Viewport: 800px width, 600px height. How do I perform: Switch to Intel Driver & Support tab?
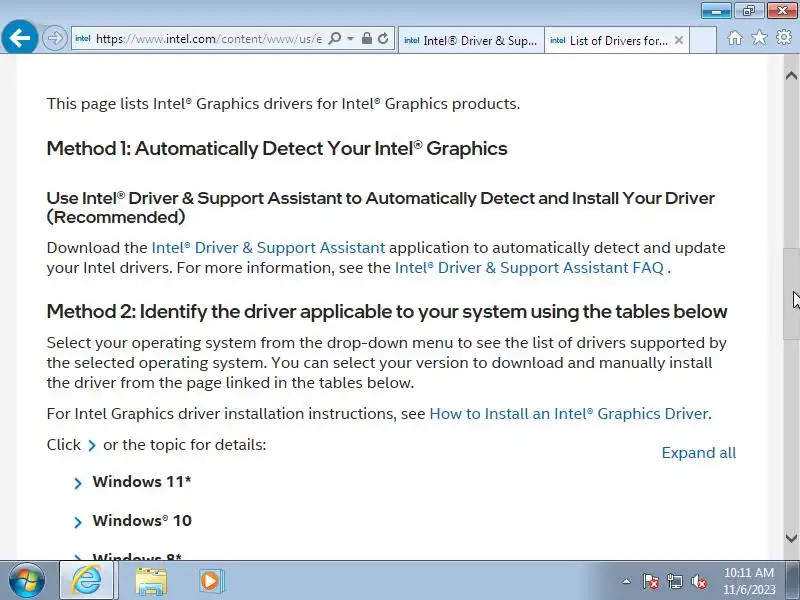point(471,40)
